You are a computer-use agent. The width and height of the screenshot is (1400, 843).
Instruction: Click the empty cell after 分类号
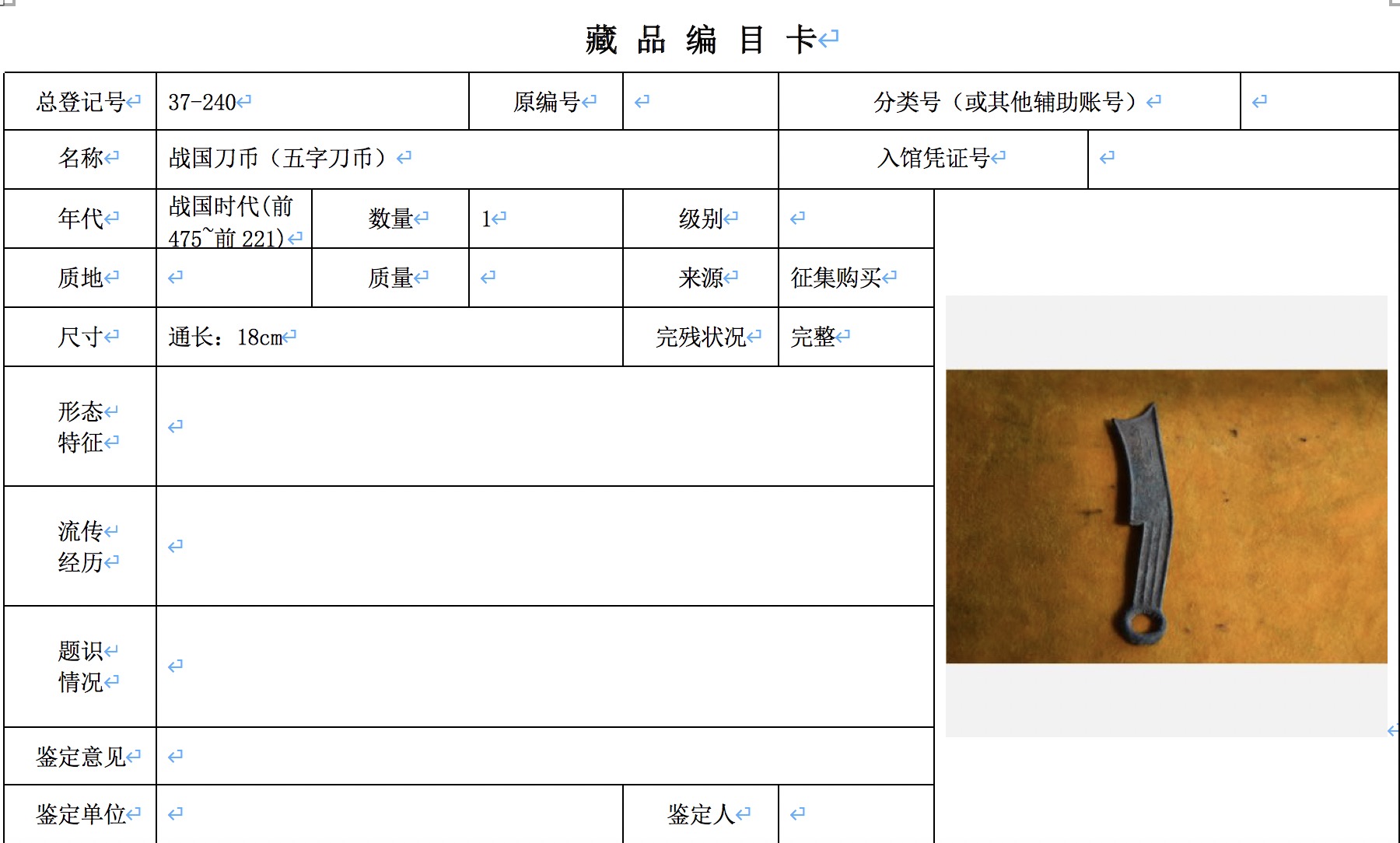(x=1320, y=101)
